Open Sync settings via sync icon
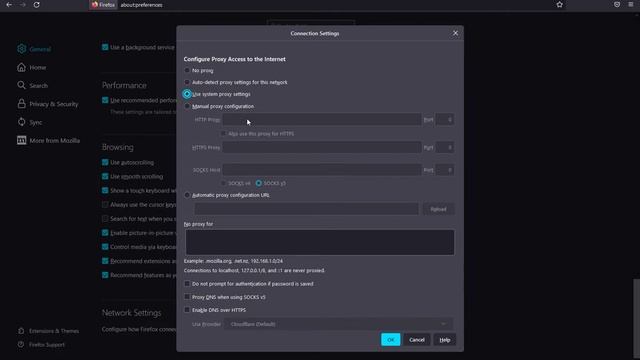This screenshot has height=360, width=640. [21, 122]
